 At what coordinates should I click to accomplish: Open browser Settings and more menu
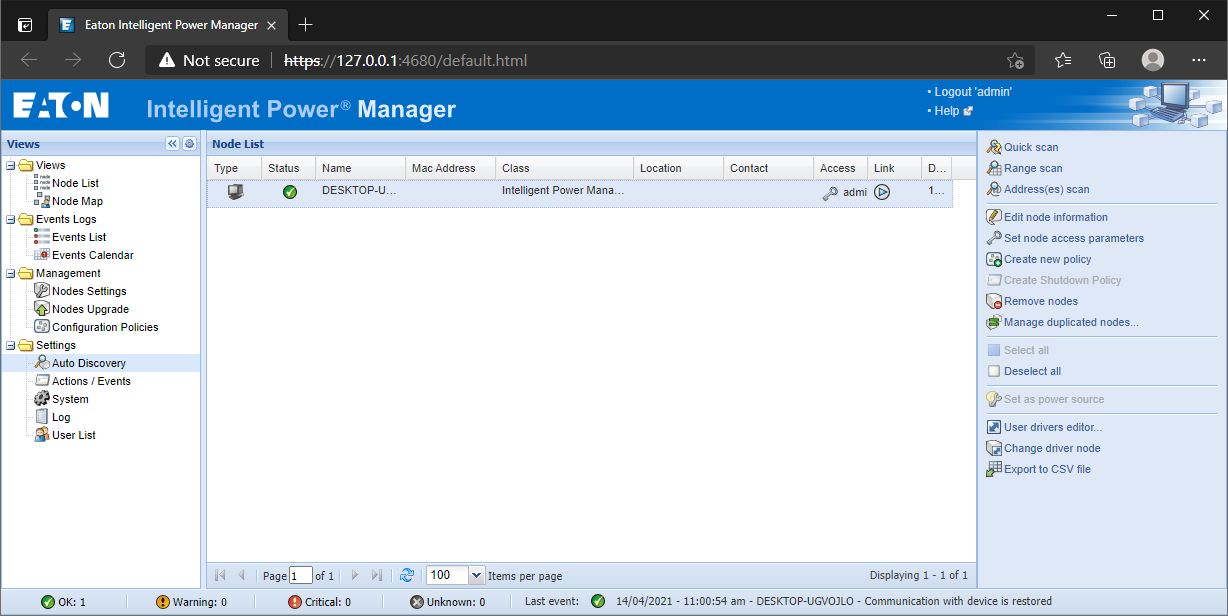(x=1199, y=60)
